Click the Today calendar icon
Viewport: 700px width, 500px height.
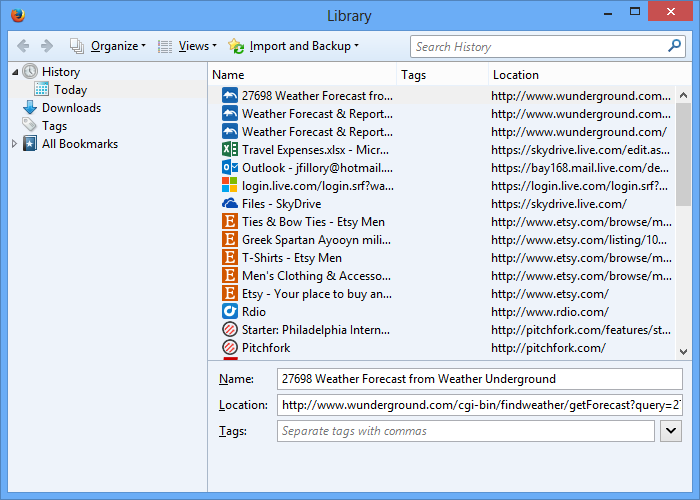pos(42,89)
